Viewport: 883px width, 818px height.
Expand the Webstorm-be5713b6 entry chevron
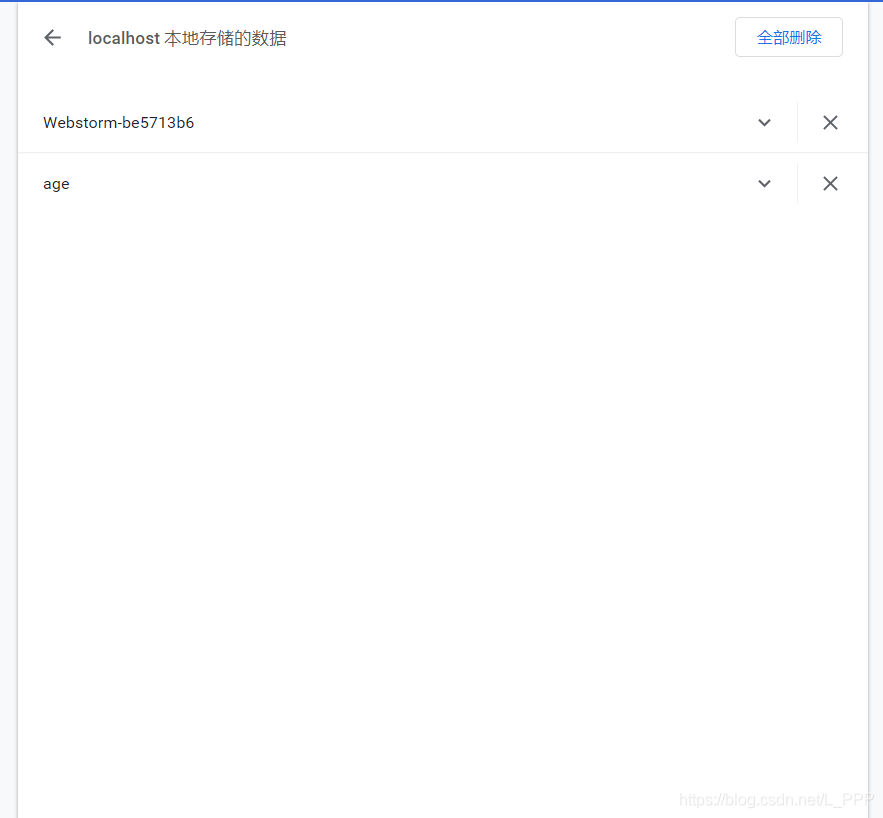click(764, 122)
